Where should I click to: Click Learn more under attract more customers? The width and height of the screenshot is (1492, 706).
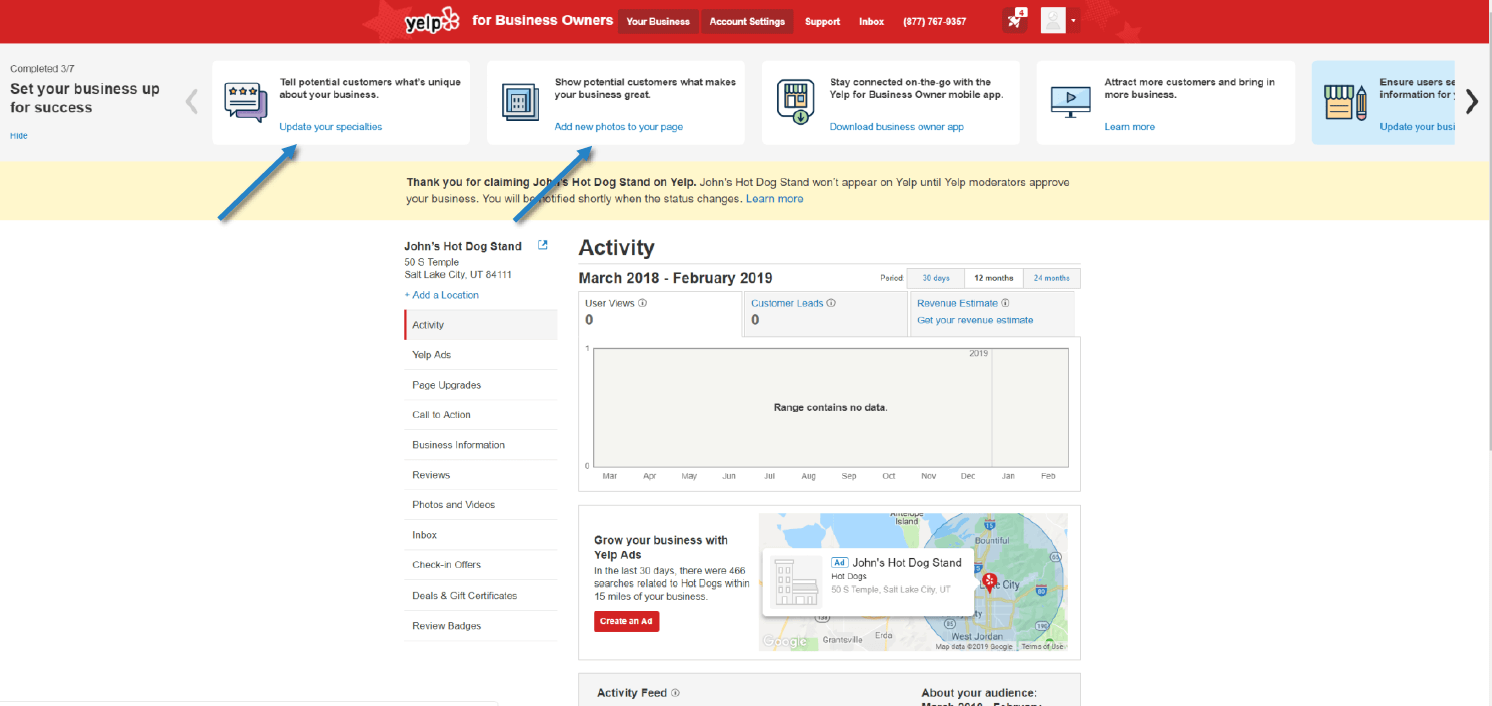click(x=1129, y=127)
